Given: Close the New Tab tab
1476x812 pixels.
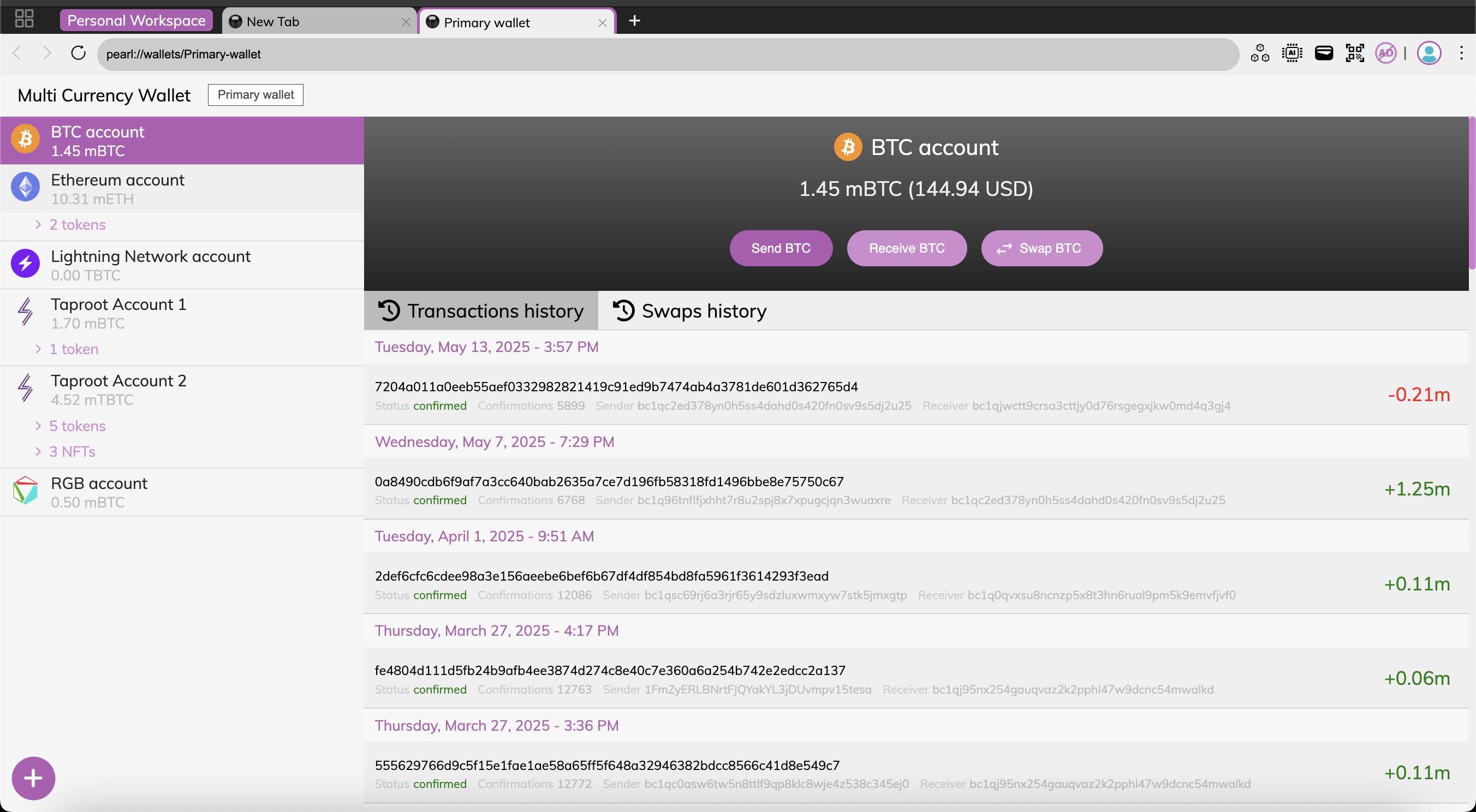Looking at the screenshot, I should click(406, 22).
